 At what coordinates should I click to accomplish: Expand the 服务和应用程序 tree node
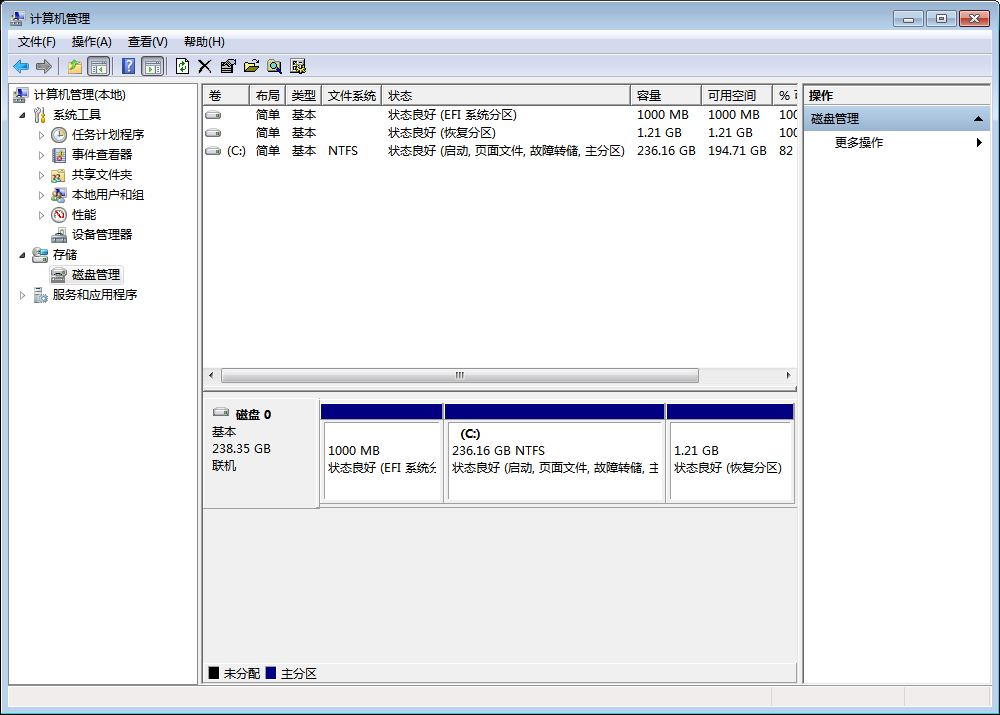(x=23, y=295)
